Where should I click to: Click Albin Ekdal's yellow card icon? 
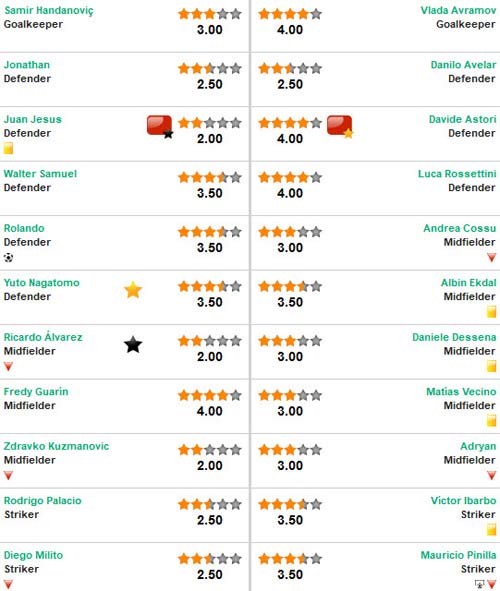pos(491,312)
